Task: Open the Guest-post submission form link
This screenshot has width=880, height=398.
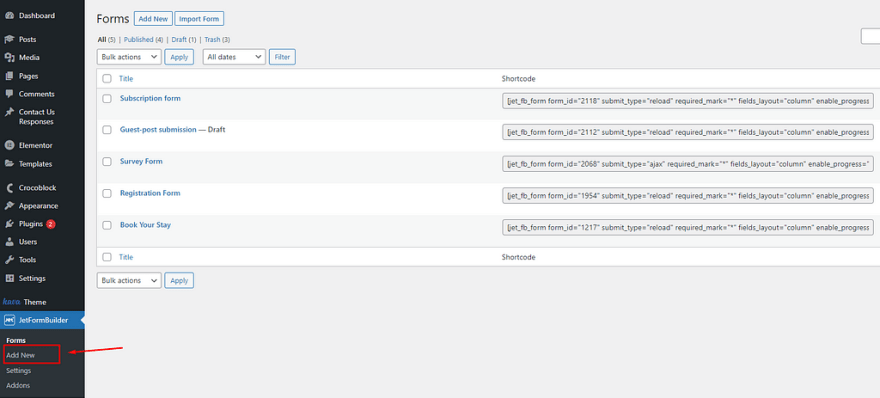Action: (158, 130)
